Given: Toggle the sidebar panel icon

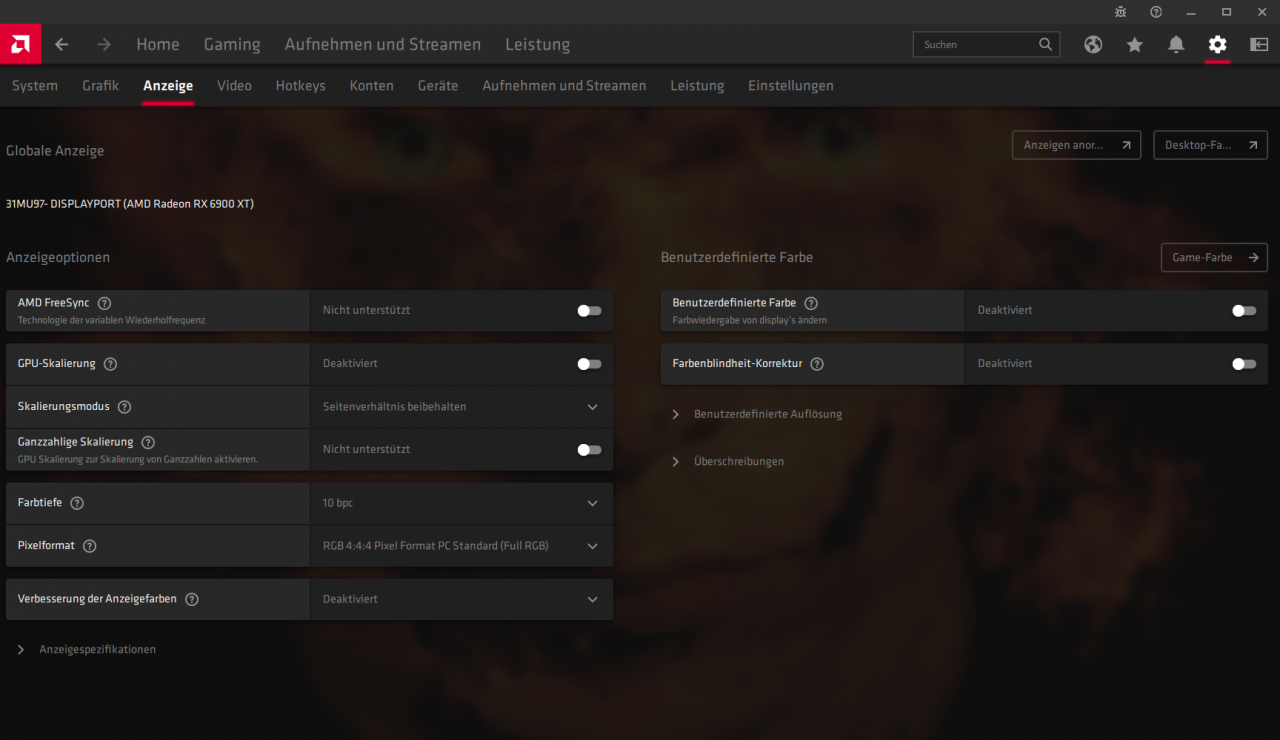Looking at the screenshot, I should tap(1259, 44).
